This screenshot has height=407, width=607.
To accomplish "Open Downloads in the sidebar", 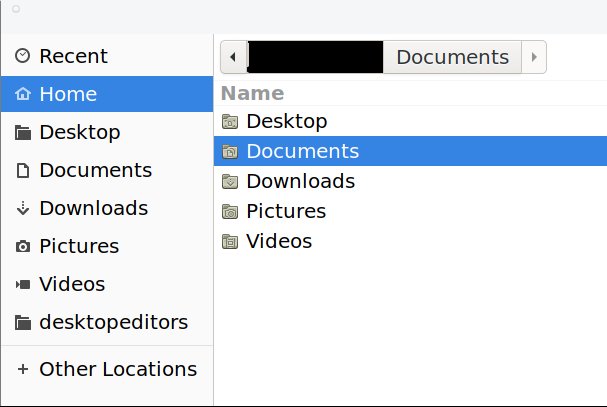I will [x=107, y=208].
